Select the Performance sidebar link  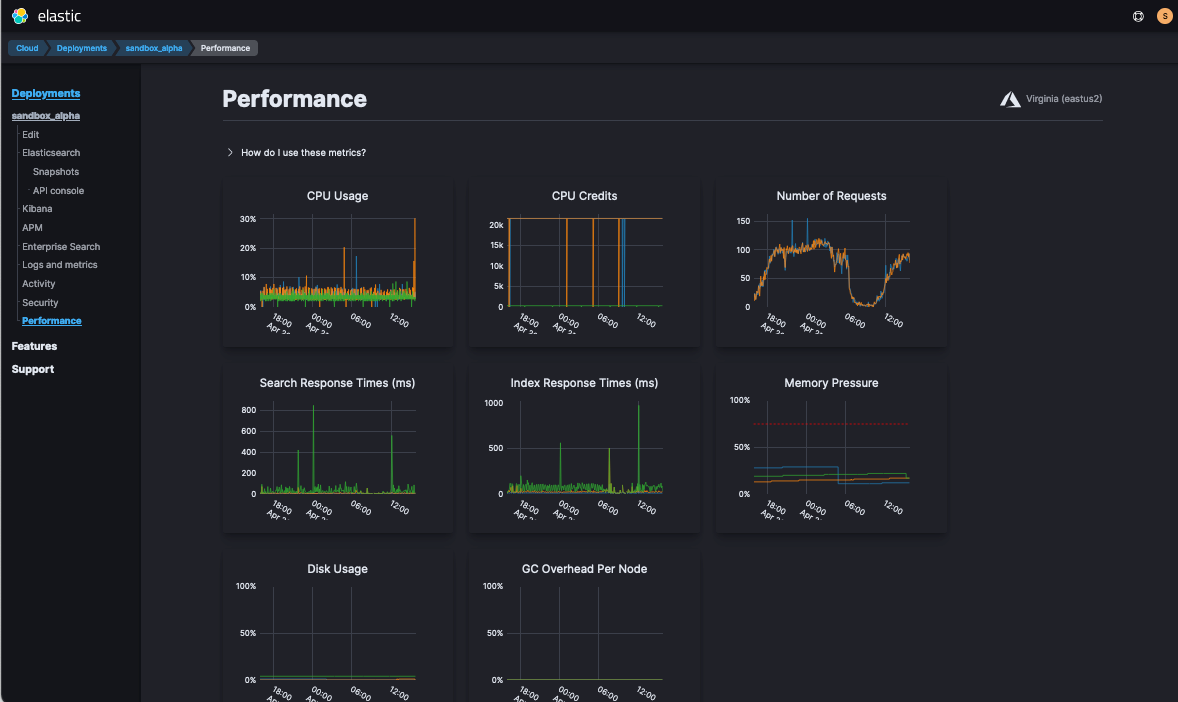point(52,321)
